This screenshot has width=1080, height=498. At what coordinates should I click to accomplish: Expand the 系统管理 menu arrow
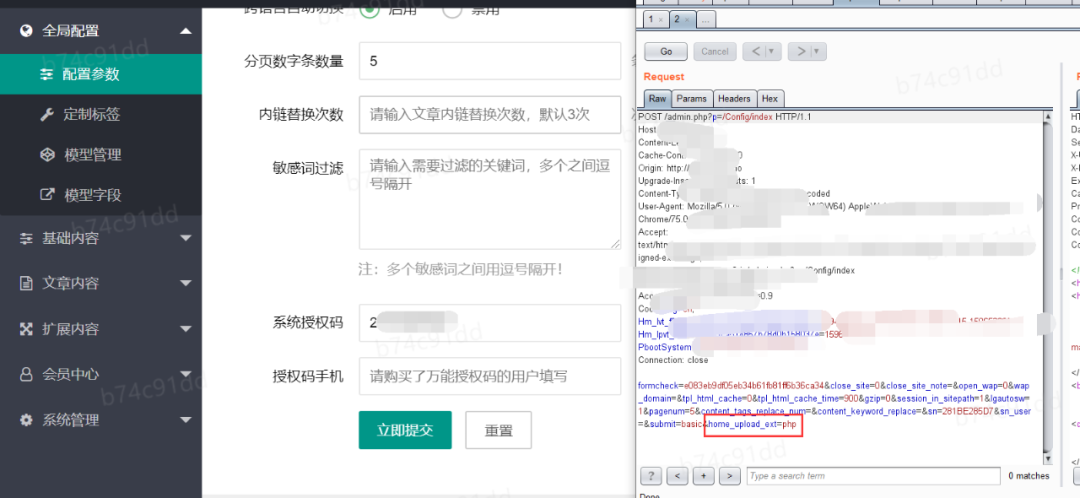185,420
